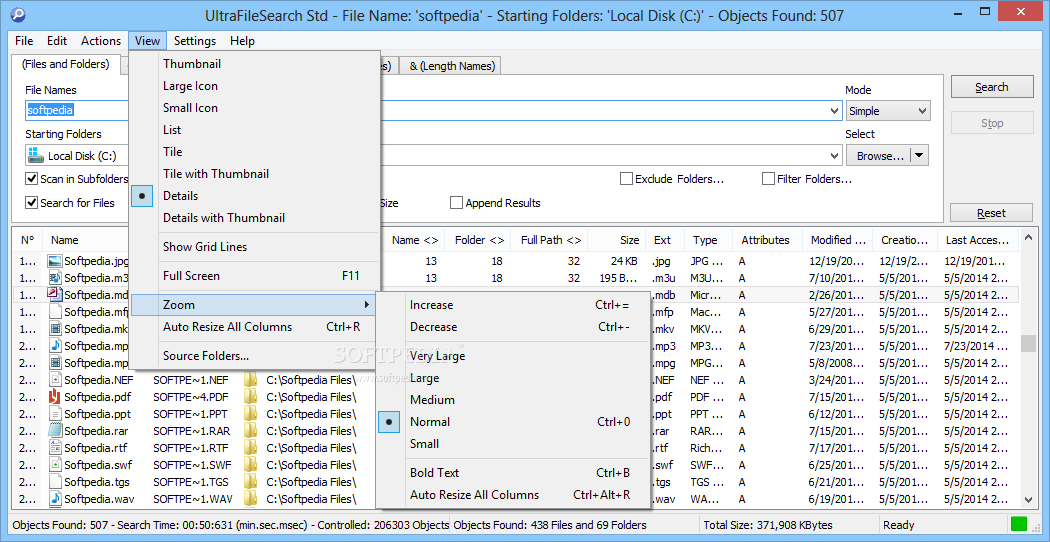Click the Softpedia.ppt file icon
The image size is (1050, 542).
[x=55, y=413]
